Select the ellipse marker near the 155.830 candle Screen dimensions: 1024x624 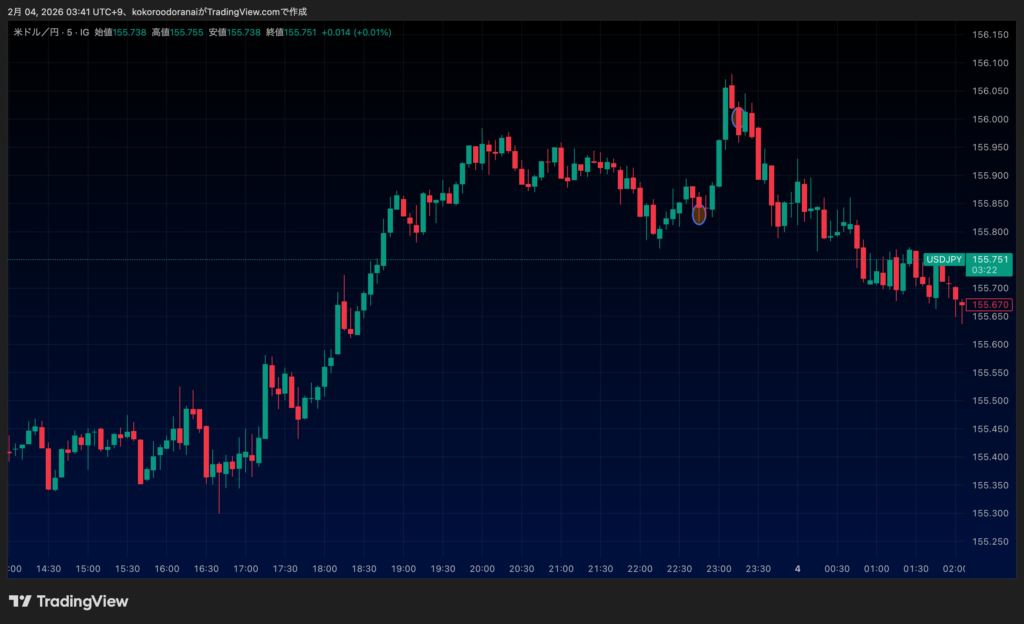[x=699, y=213]
